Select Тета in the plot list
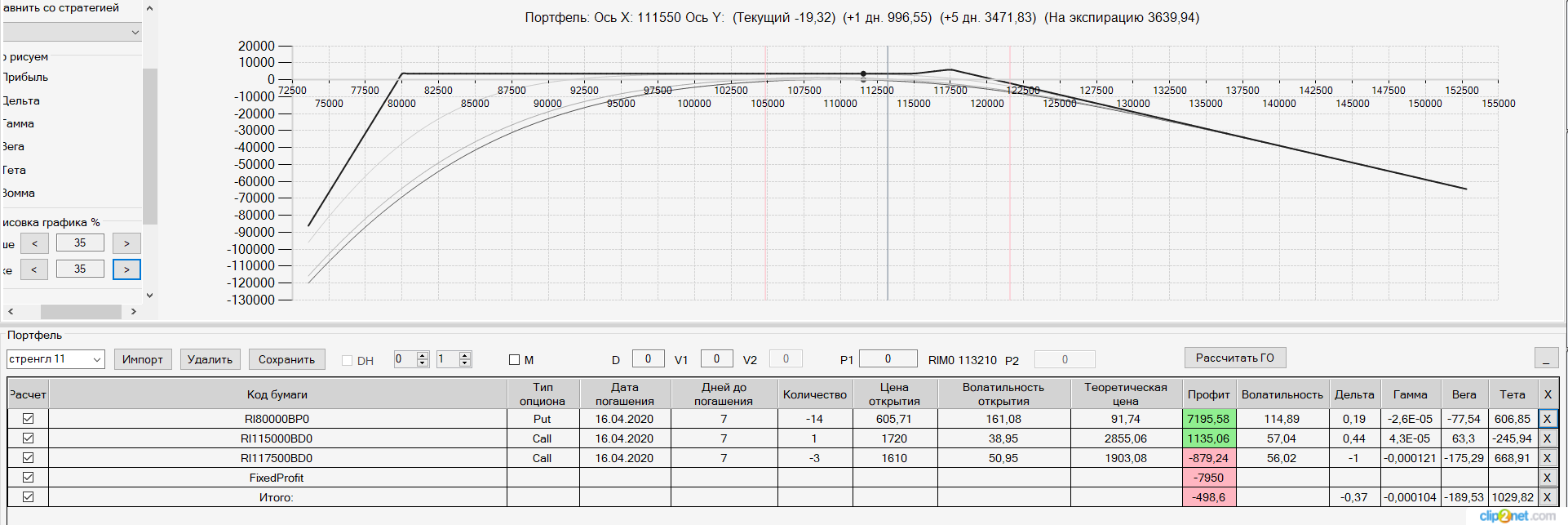Viewport: 1568px width, 525px height. point(14,170)
